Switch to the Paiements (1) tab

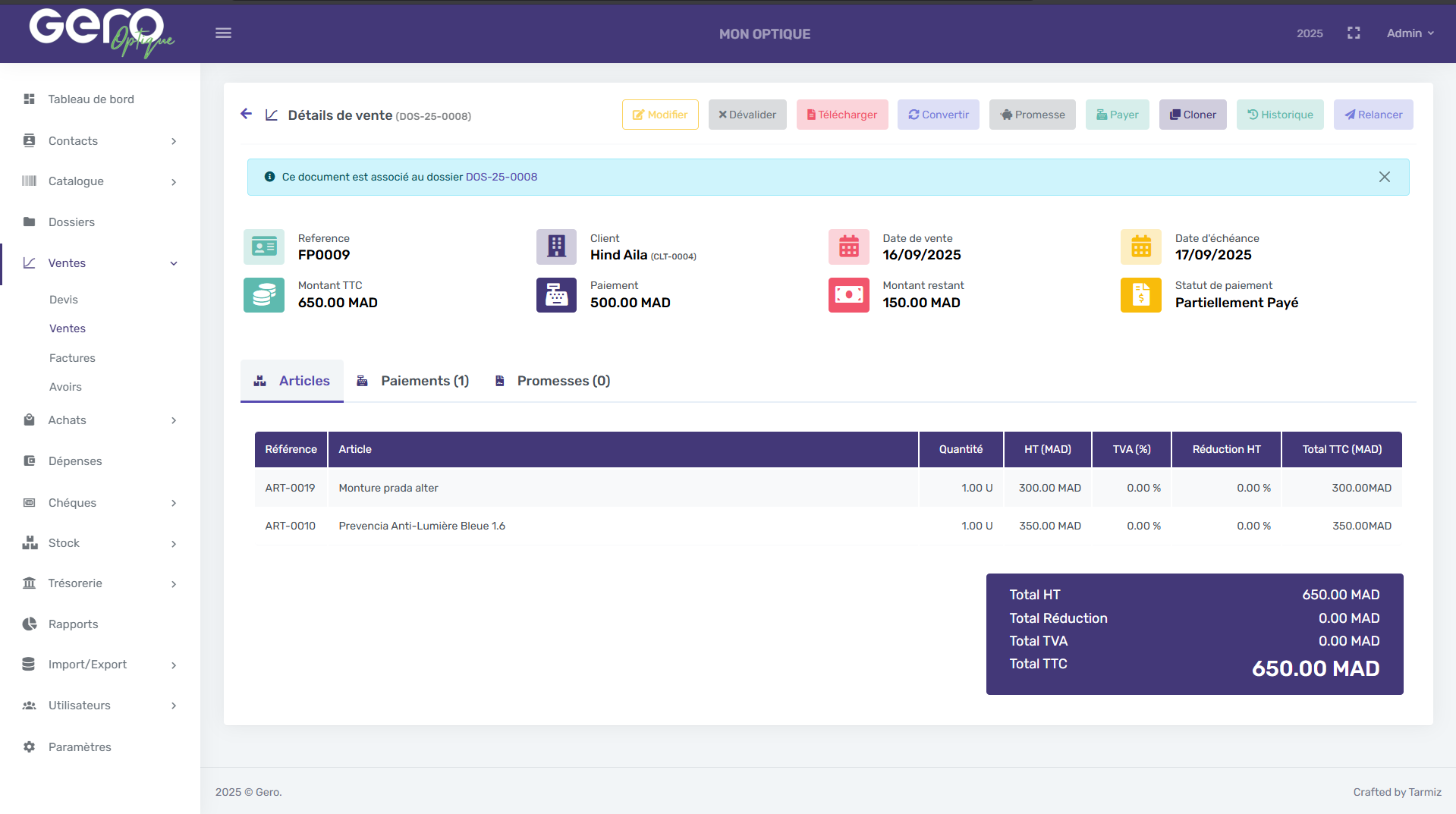click(414, 381)
